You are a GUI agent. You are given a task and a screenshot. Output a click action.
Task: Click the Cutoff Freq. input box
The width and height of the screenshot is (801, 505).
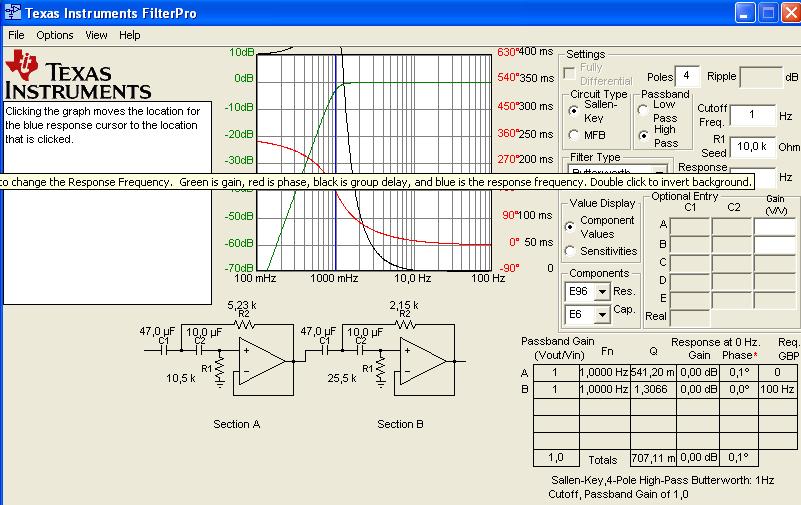752,115
